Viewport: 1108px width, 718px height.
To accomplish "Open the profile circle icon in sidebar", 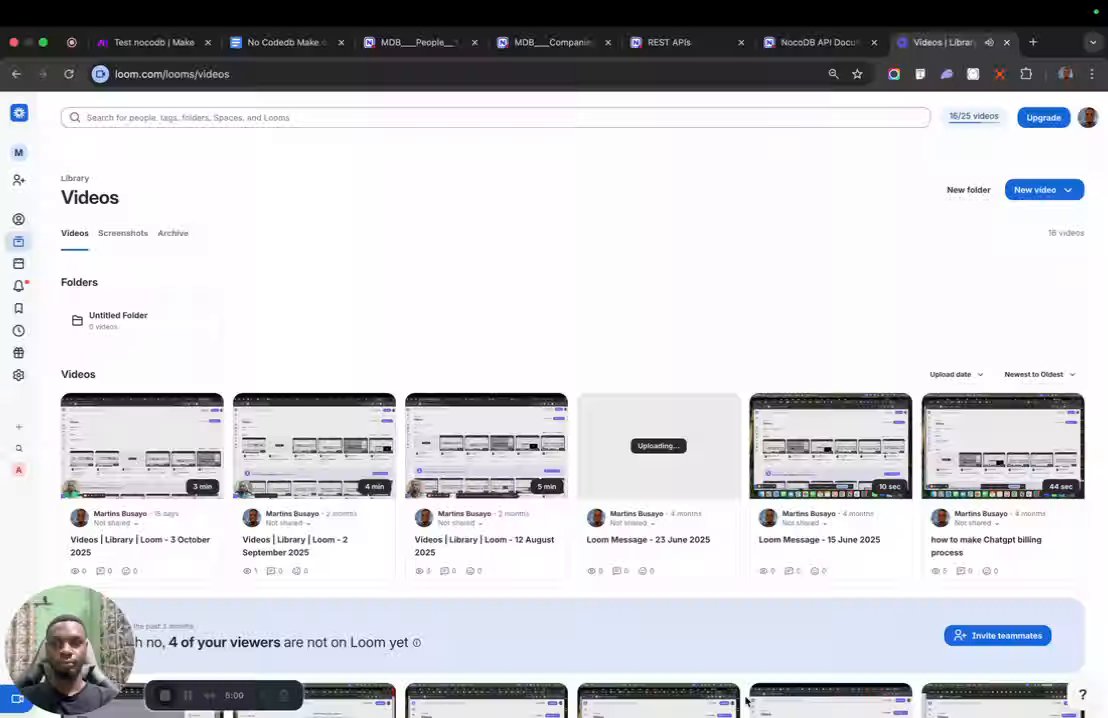I will (19, 220).
